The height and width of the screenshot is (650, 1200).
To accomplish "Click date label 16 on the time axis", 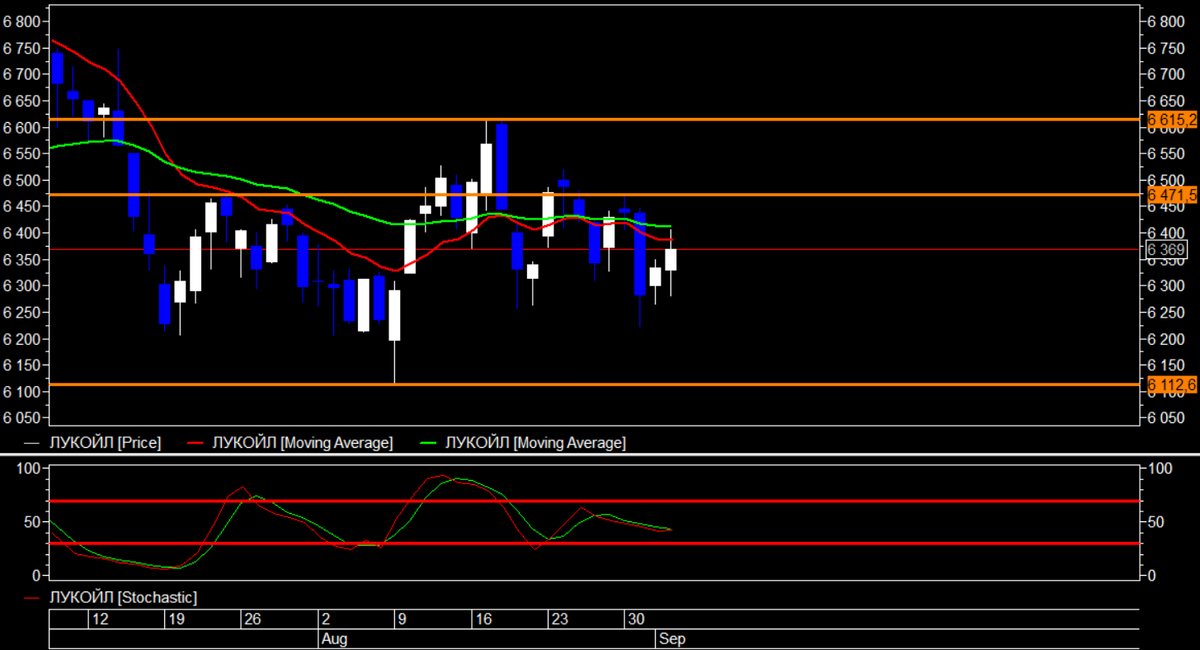I will coord(484,619).
